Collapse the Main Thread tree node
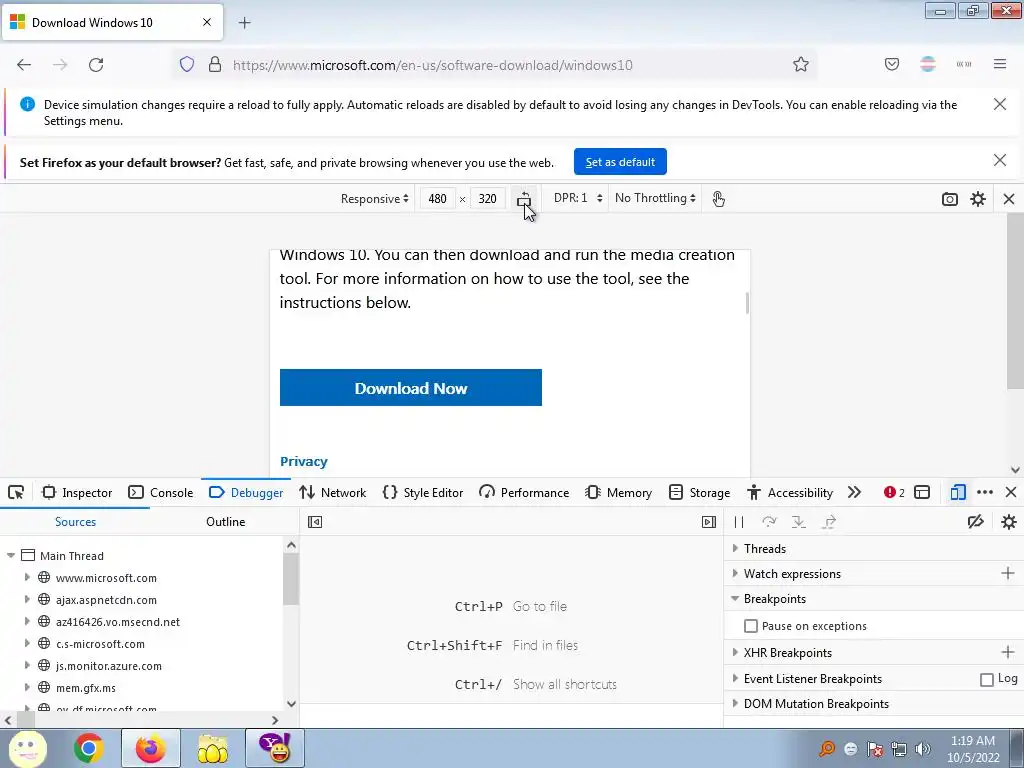The height and width of the screenshot is (768, 1024). tap(10, 556)
